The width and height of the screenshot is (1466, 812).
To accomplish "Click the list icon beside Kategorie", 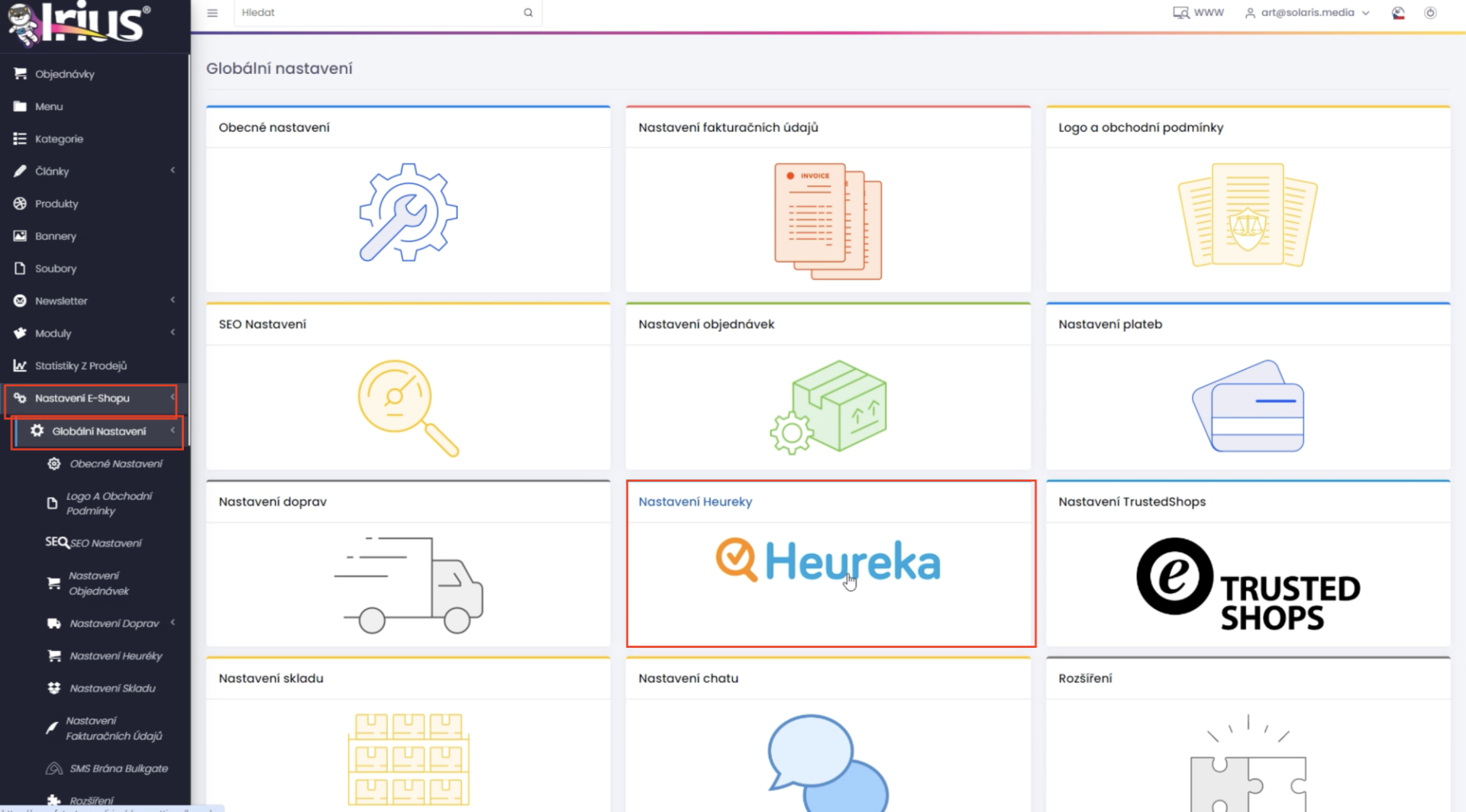I will tap(20, 139).
